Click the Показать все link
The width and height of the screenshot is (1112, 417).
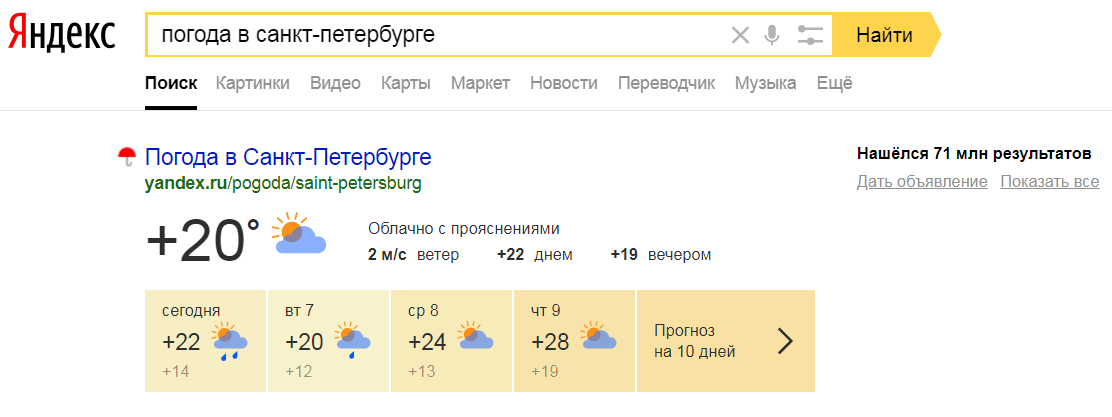point(1050,182)
